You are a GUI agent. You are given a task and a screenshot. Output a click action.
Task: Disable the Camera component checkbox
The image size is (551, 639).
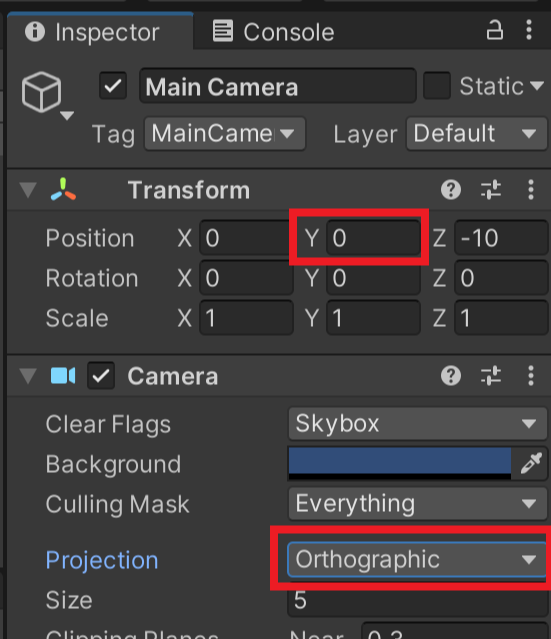101,375
